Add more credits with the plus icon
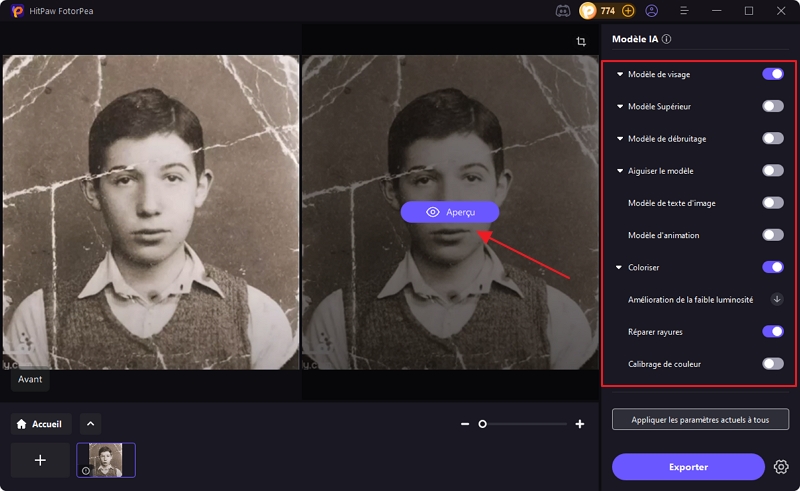800x491 pixels. click(x=628, y=11)
